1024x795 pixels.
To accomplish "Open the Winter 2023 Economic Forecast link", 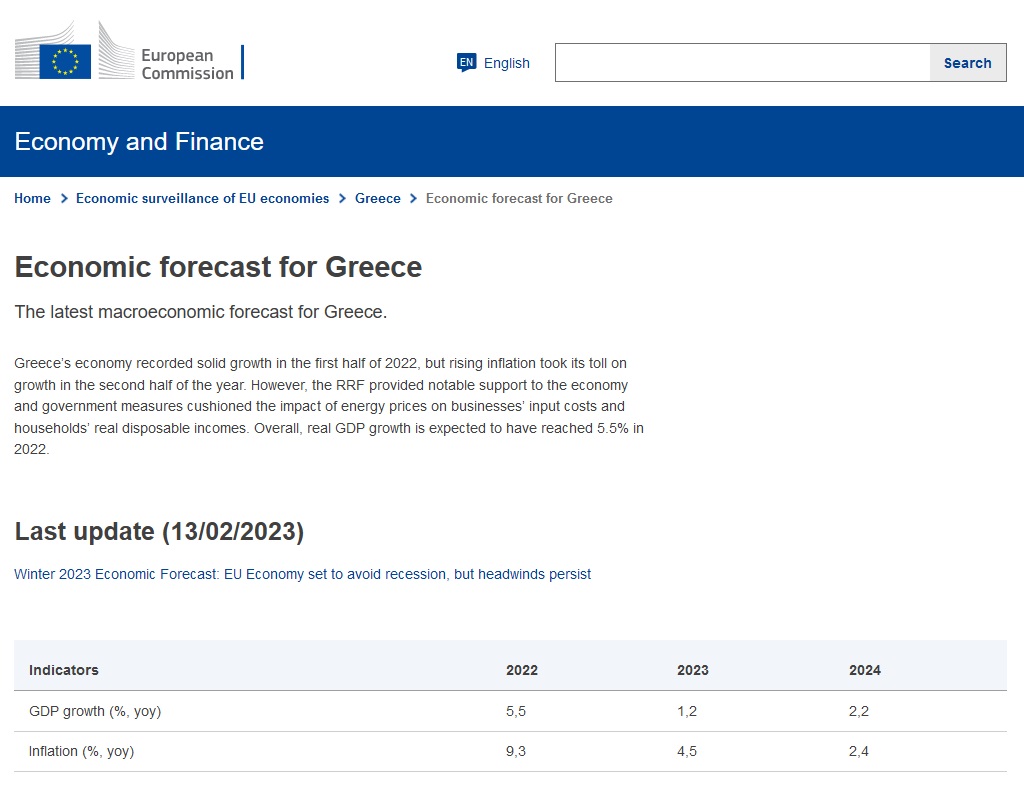I will (x=302, y=575).
